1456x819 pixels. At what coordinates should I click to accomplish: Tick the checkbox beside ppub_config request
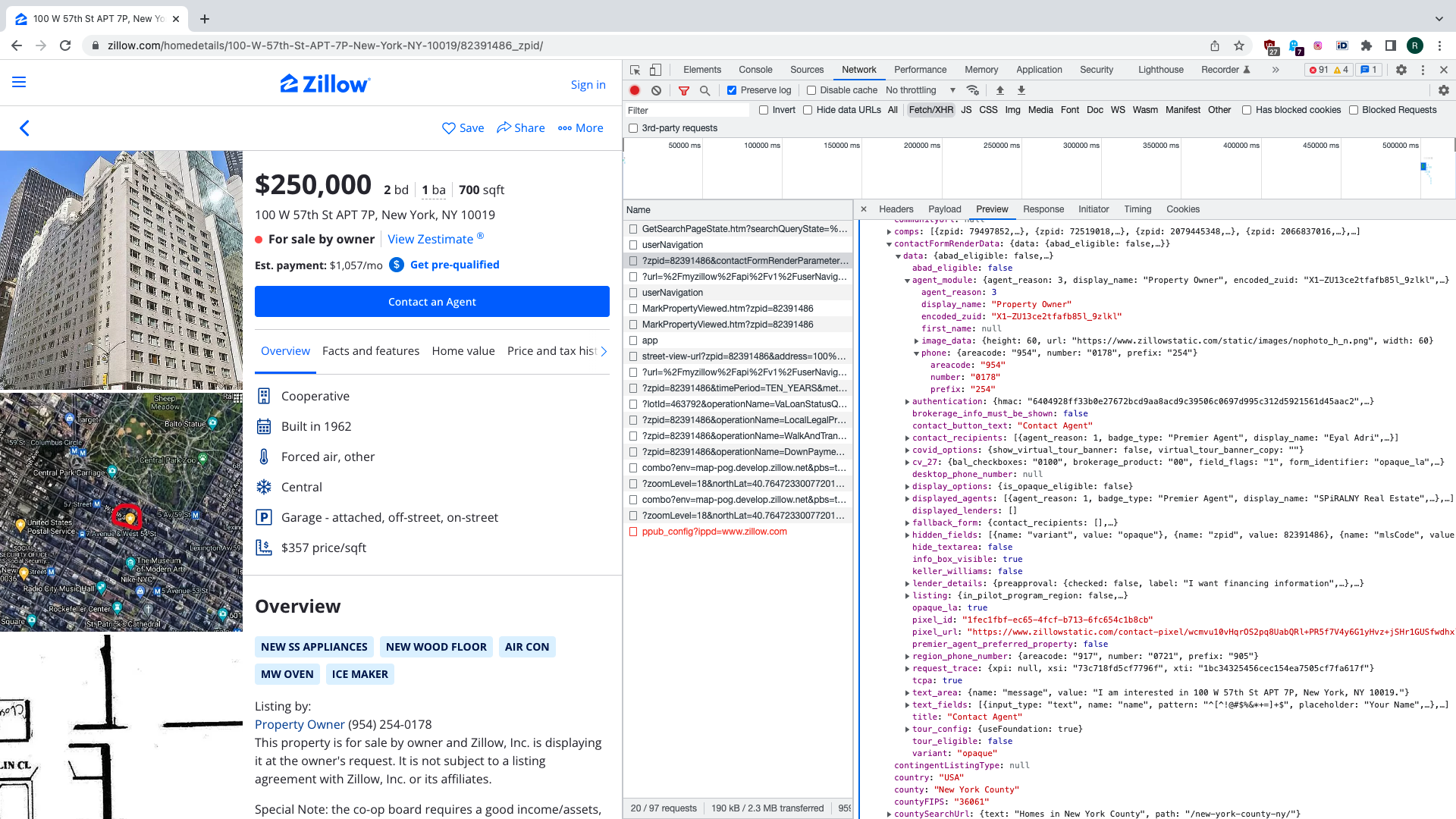633,532
